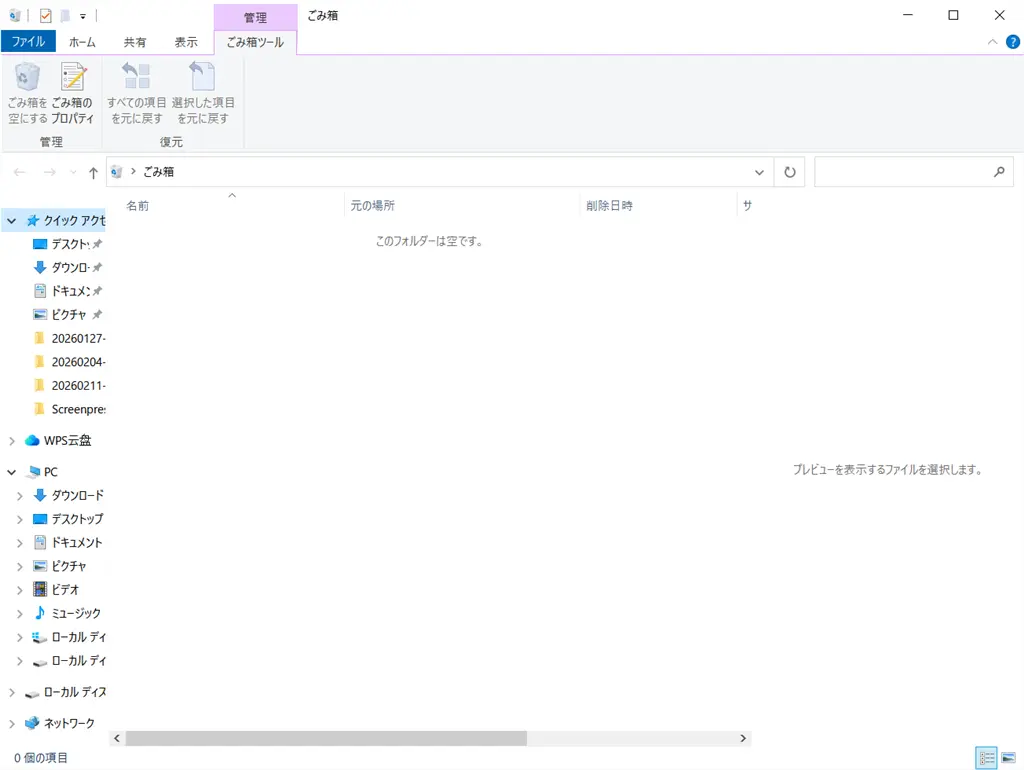Select details view icon in the status bar
Screen dimensions: 1024x770
pos(986,758)
